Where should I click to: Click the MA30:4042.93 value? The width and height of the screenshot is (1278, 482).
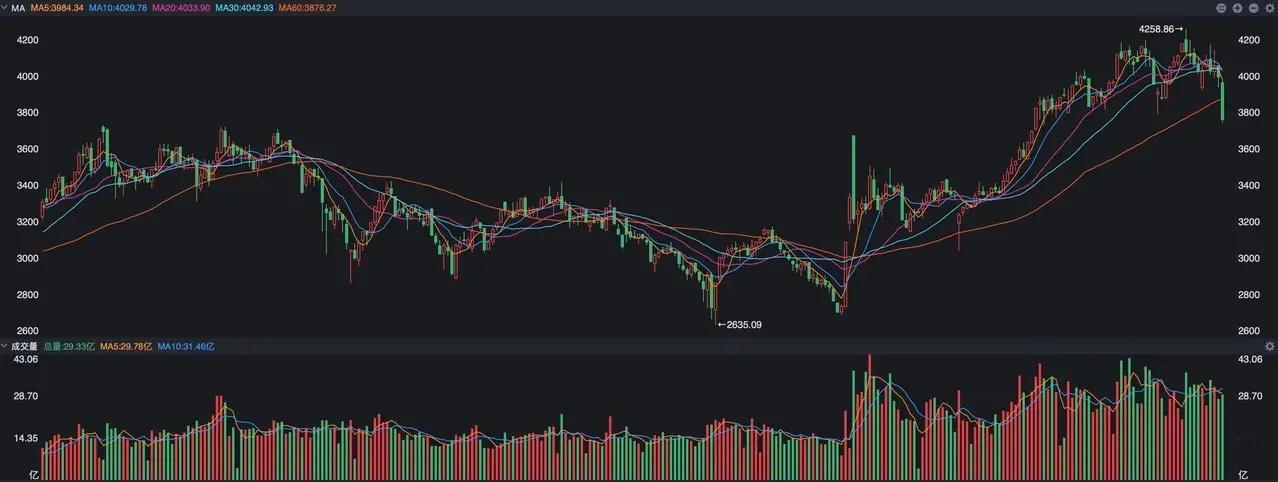pyautogui.click(x=244, y=8)
